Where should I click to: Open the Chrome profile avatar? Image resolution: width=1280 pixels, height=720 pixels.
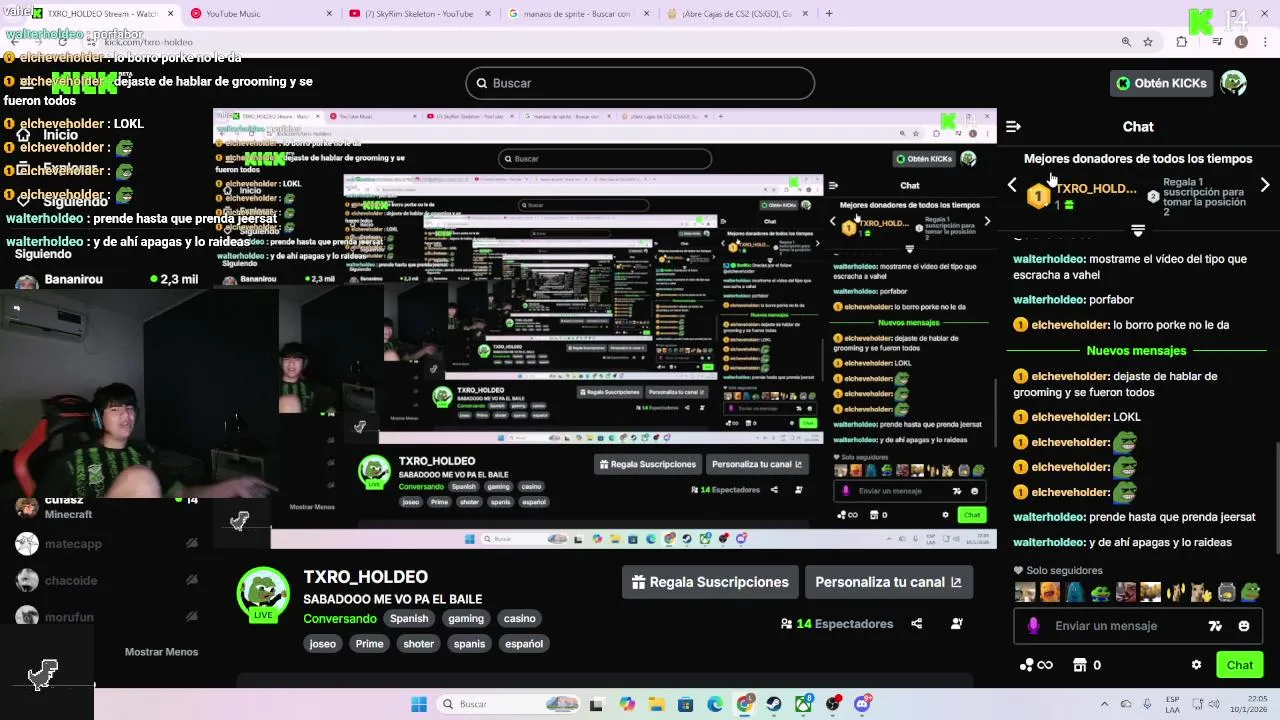[x=1241, y=42]
